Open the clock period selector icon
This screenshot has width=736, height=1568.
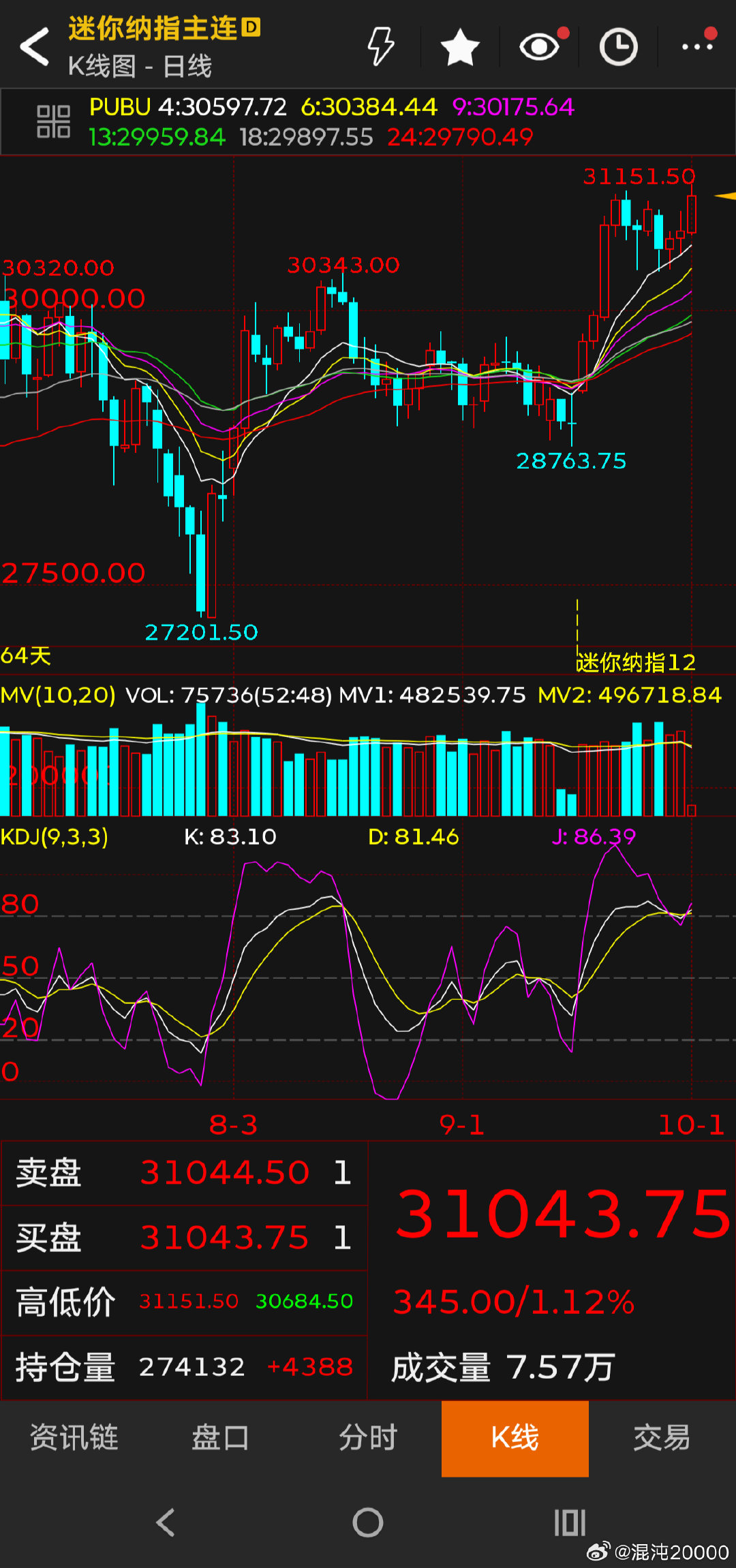click(618, 47)
